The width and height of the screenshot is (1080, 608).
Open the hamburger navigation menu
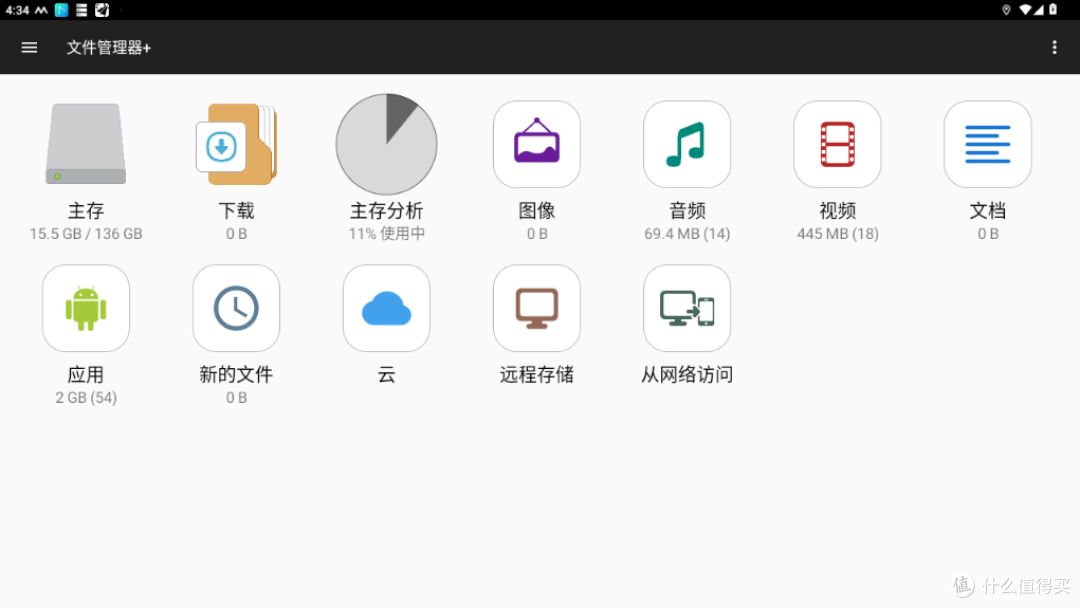click(x=29, y=48)
